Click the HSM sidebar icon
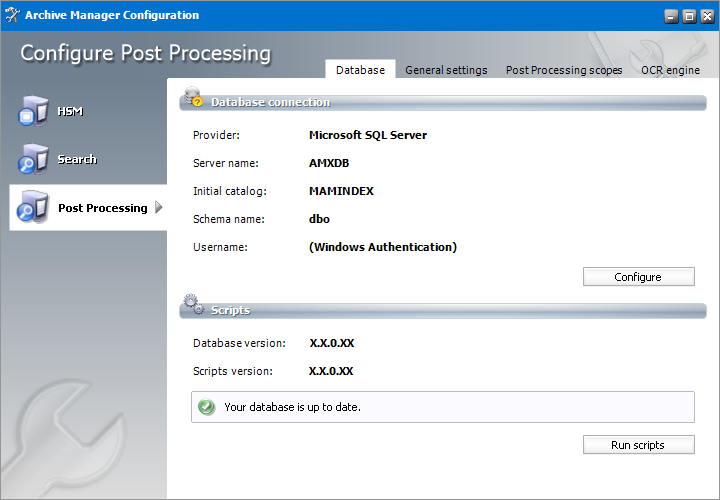This screenshot has width=720, height=500. (x=30, y=111)
